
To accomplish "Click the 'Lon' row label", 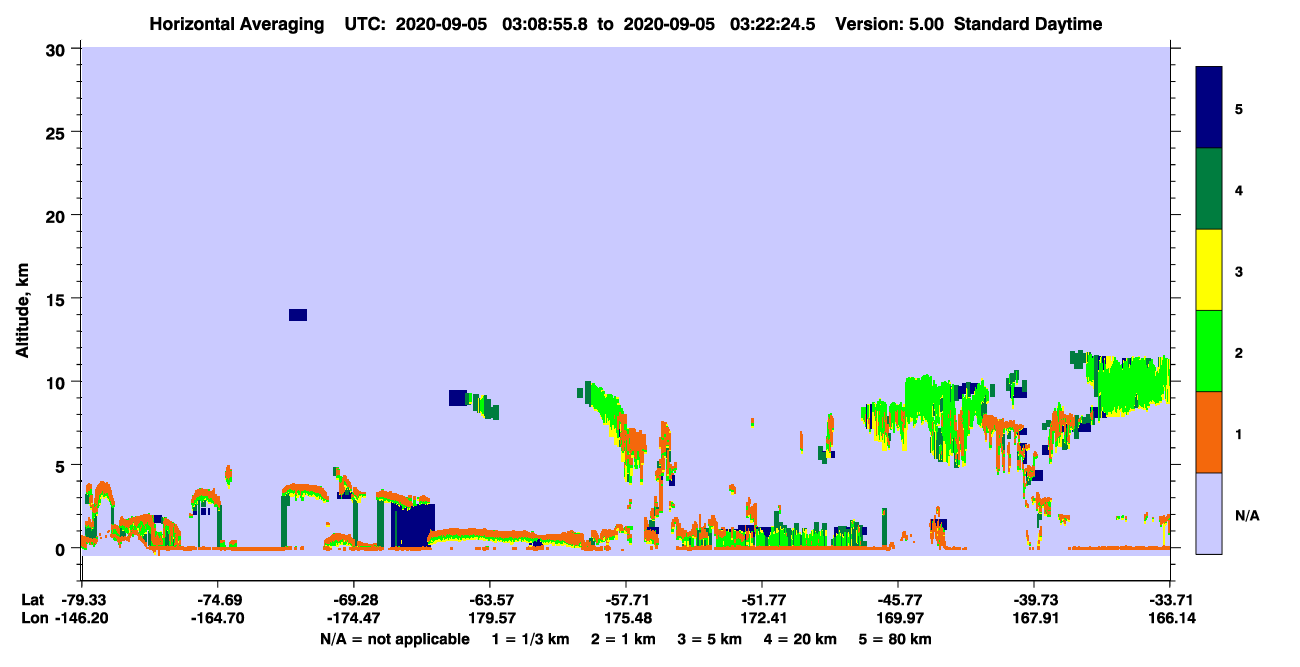I will pos(33,618).
